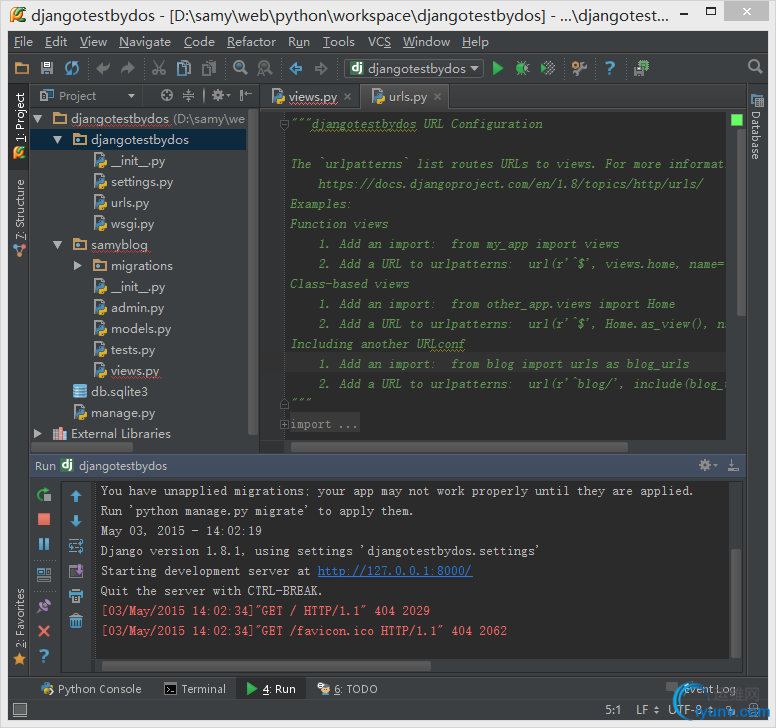Open the djangotestbydos run configuration dropdown

tap(414, 68)
